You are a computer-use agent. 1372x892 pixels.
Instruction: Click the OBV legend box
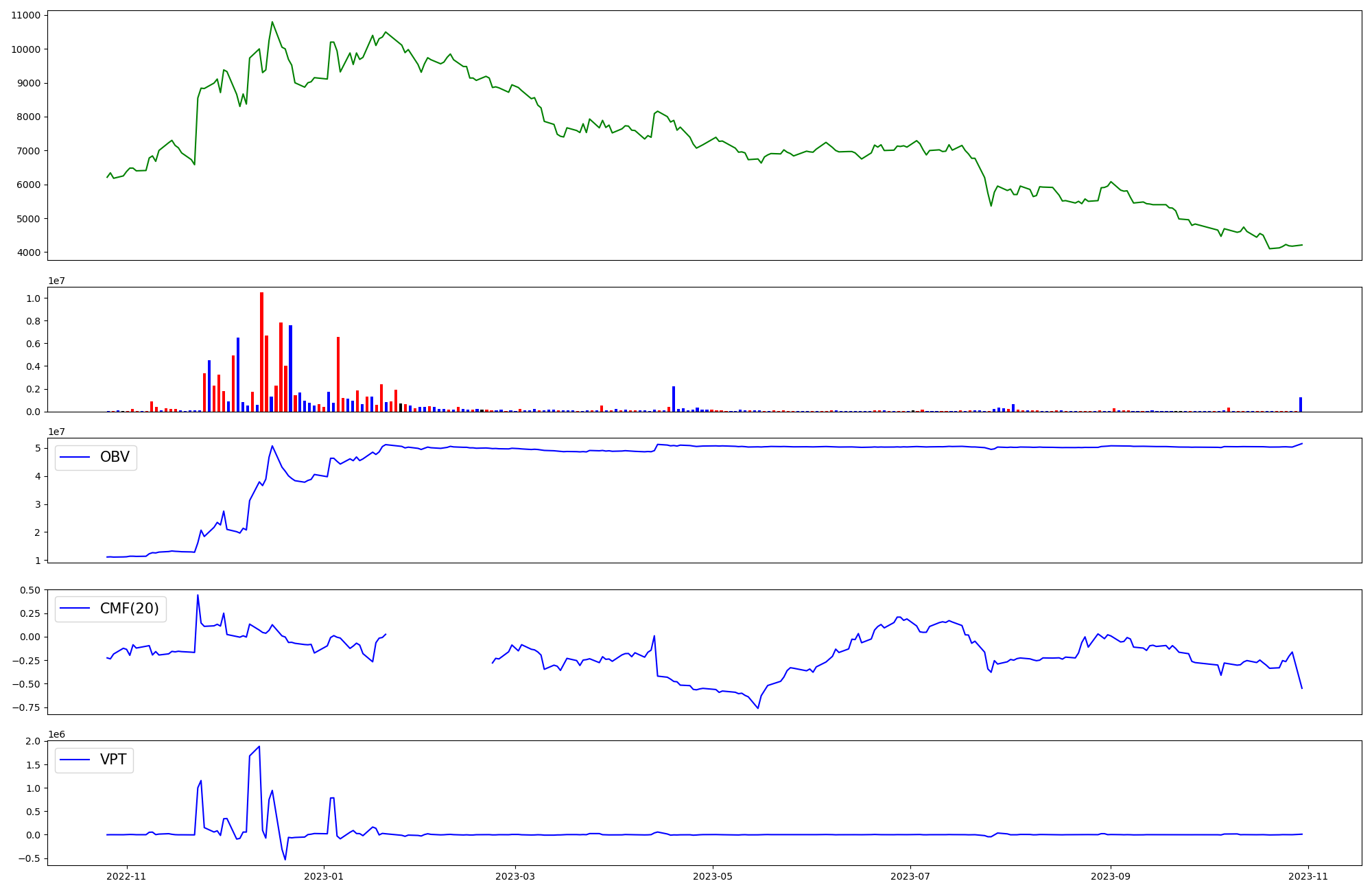(96, 458)
